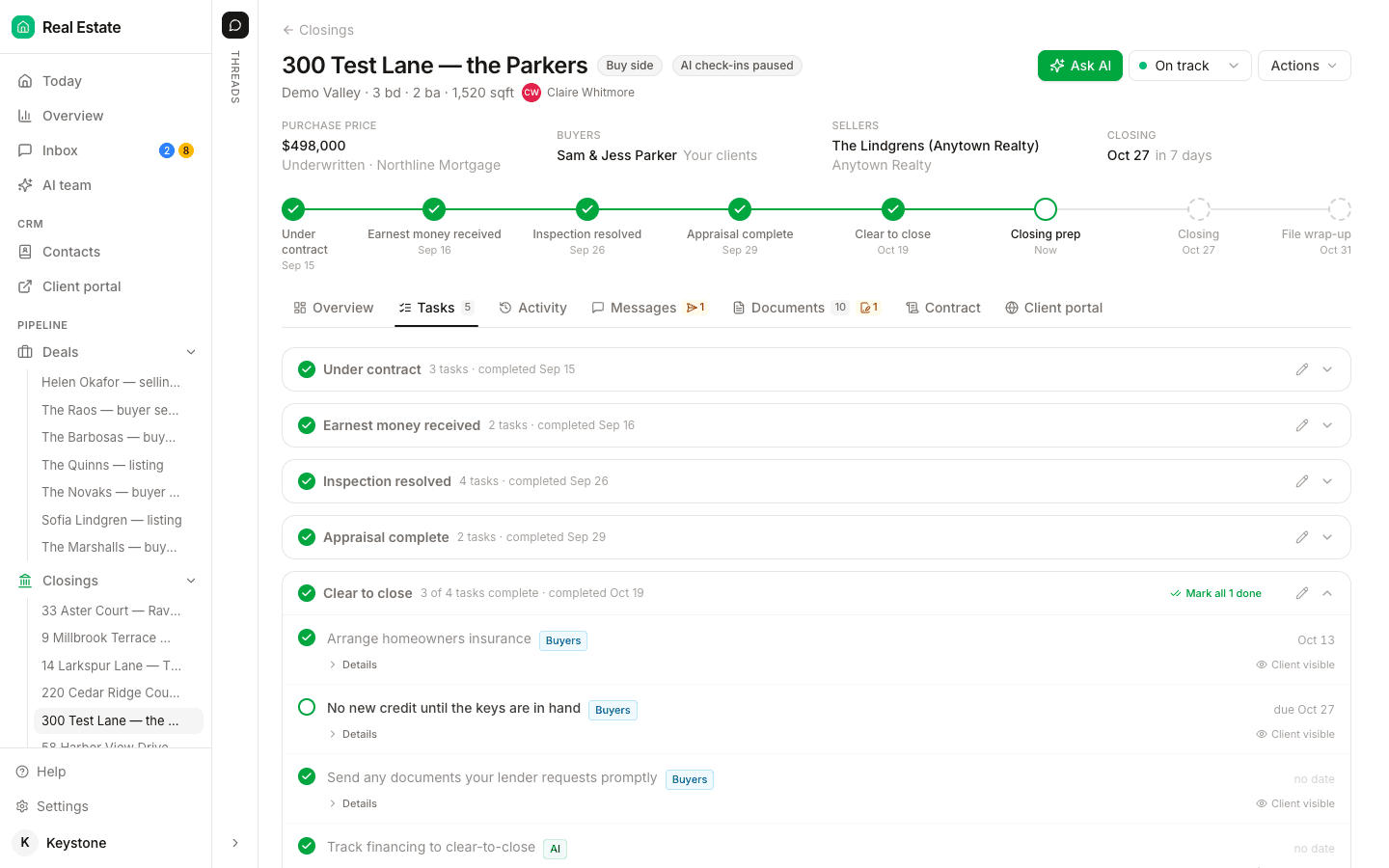Toggle Track financing to clear-to-close checkbox

(307, 846)
